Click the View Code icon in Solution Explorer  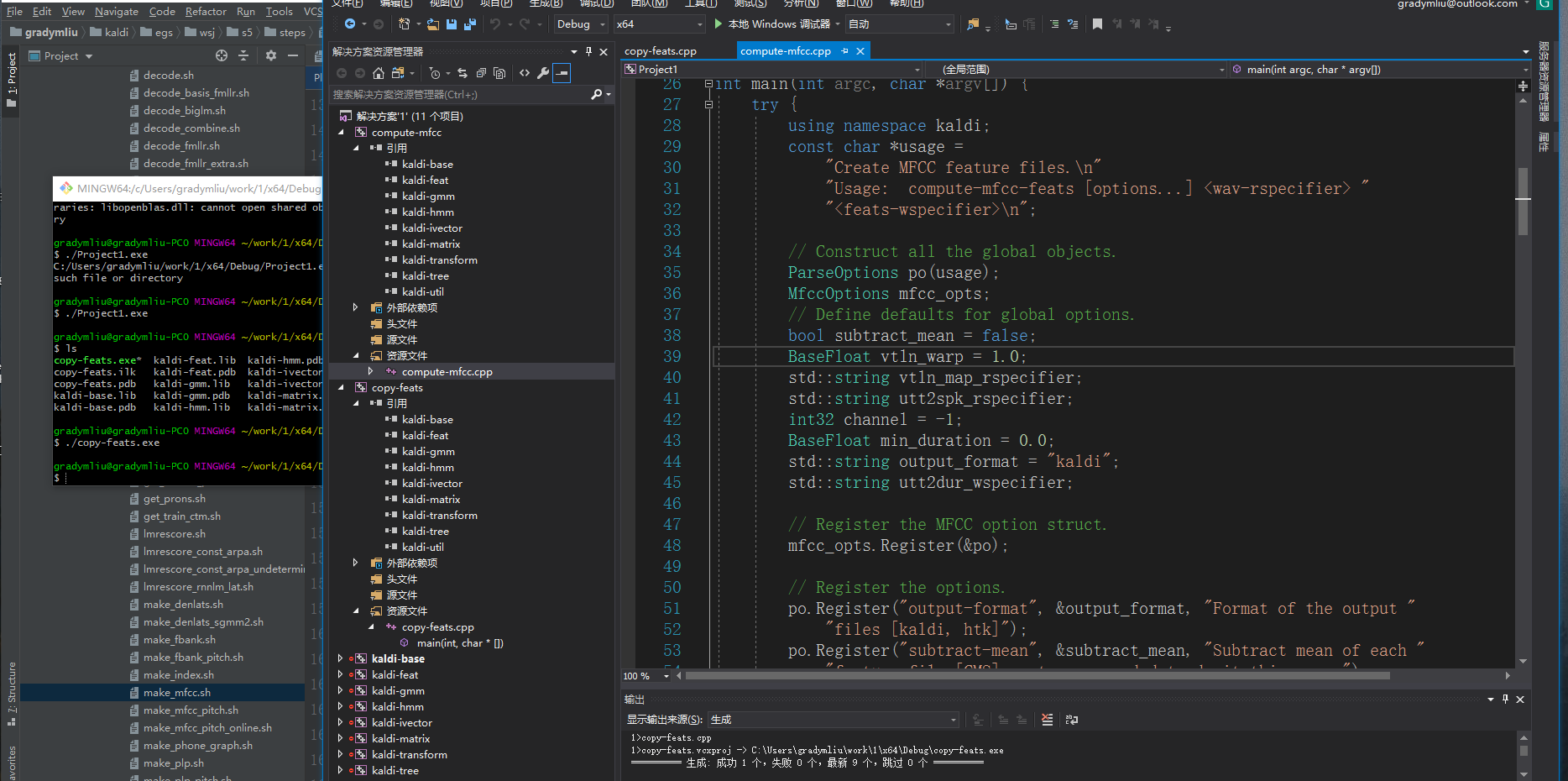tap(525, 73)
